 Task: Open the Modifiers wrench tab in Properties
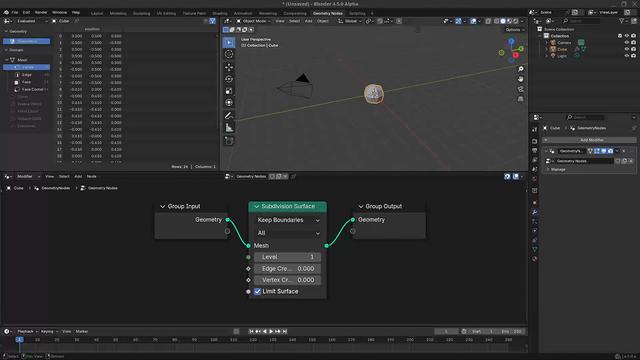point(535,212)
